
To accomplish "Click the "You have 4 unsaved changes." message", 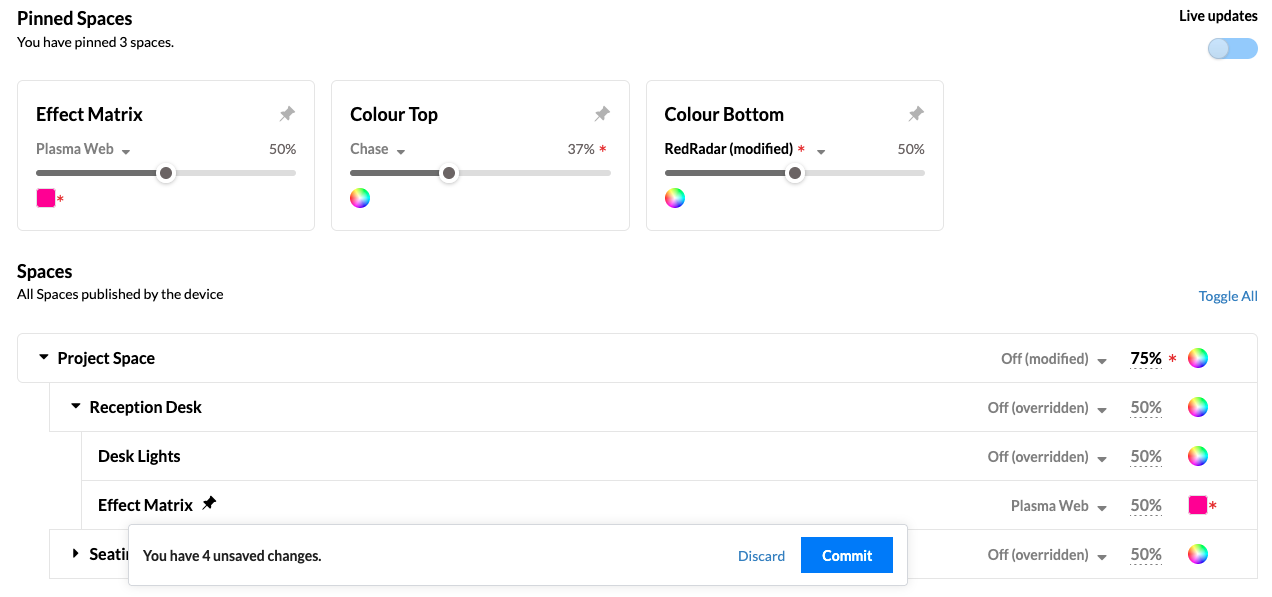I will [x=232, y=556].
